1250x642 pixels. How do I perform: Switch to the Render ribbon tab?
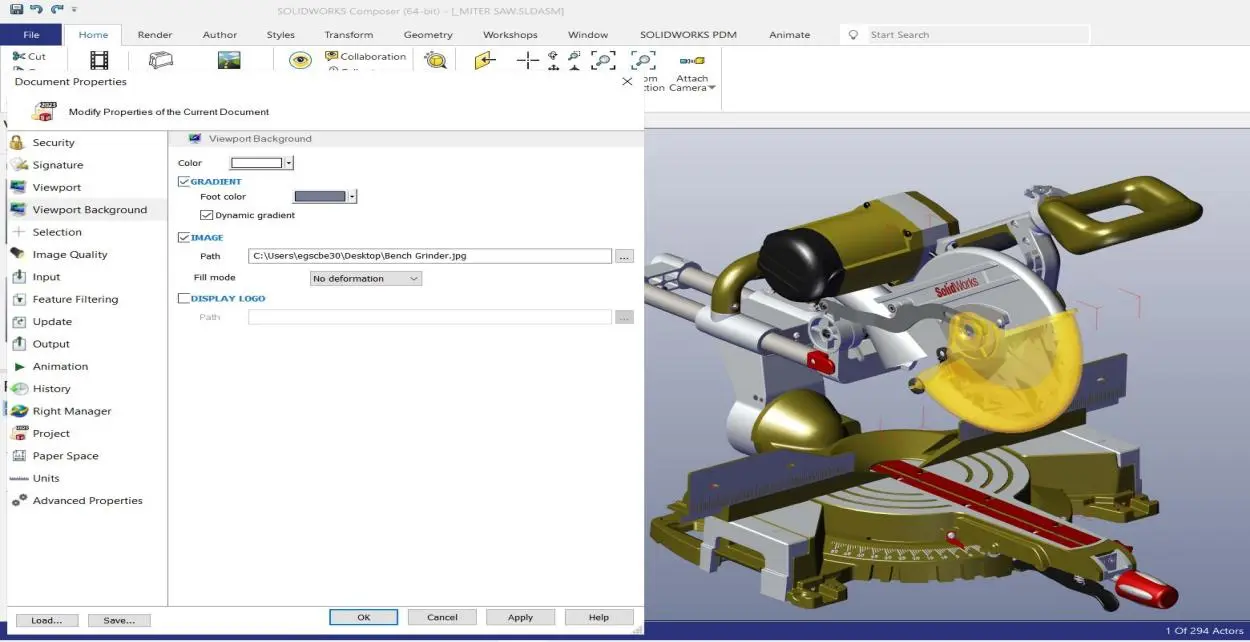(155, 35)
